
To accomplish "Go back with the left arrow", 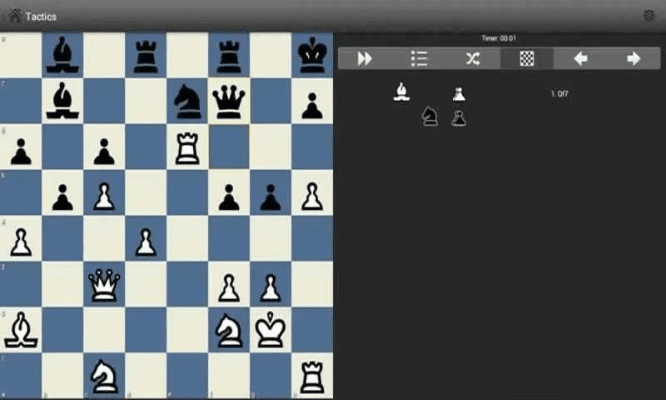I will 581,59.
